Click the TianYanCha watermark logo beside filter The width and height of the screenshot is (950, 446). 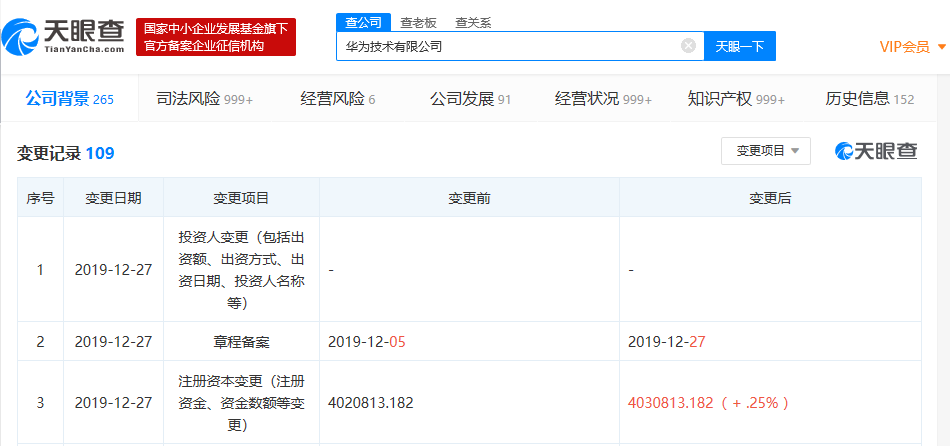[x=877, y=151]
